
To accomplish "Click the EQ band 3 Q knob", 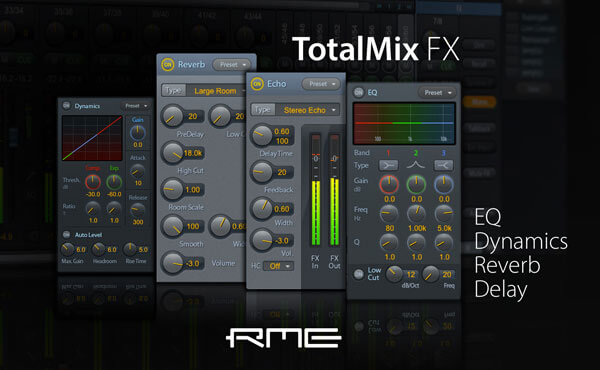I will 444,243.
